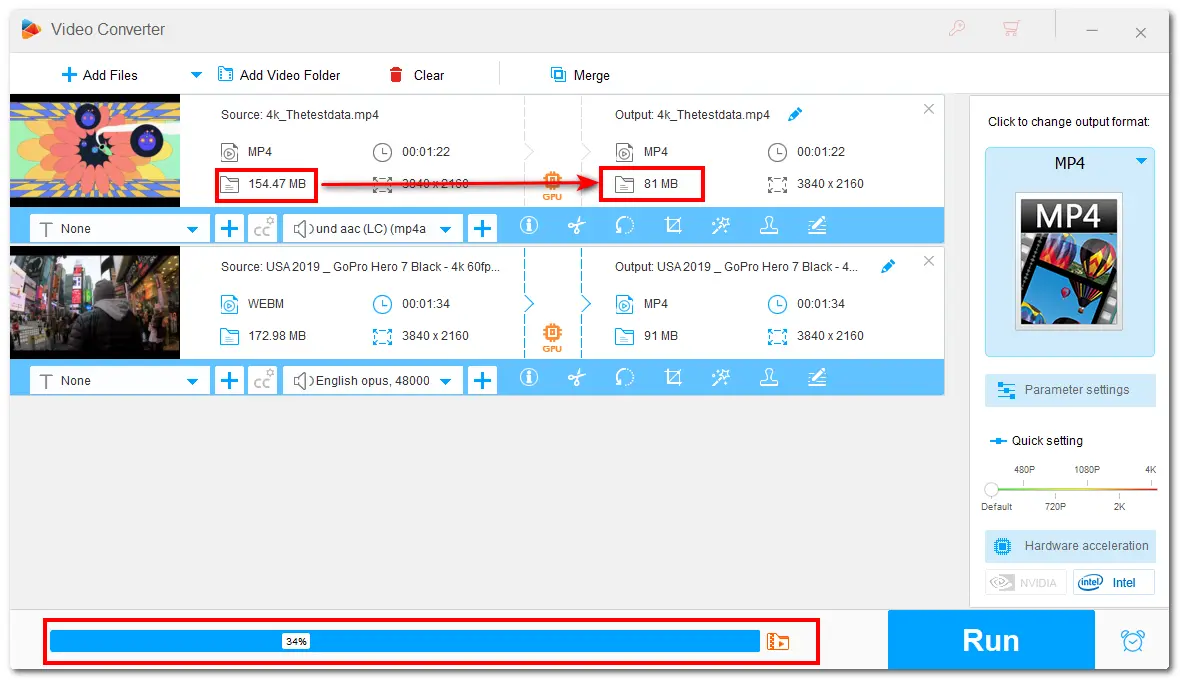This screenshot has width=1180, height=680.
Task: Toggle NVIDIA hardware acceleration
Action: pyautogui.click(x=1027, y=582)
